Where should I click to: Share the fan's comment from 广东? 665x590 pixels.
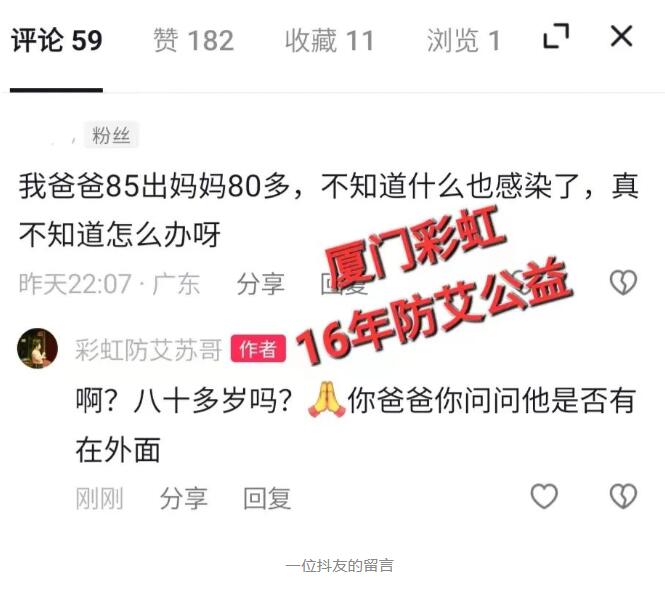260,284
